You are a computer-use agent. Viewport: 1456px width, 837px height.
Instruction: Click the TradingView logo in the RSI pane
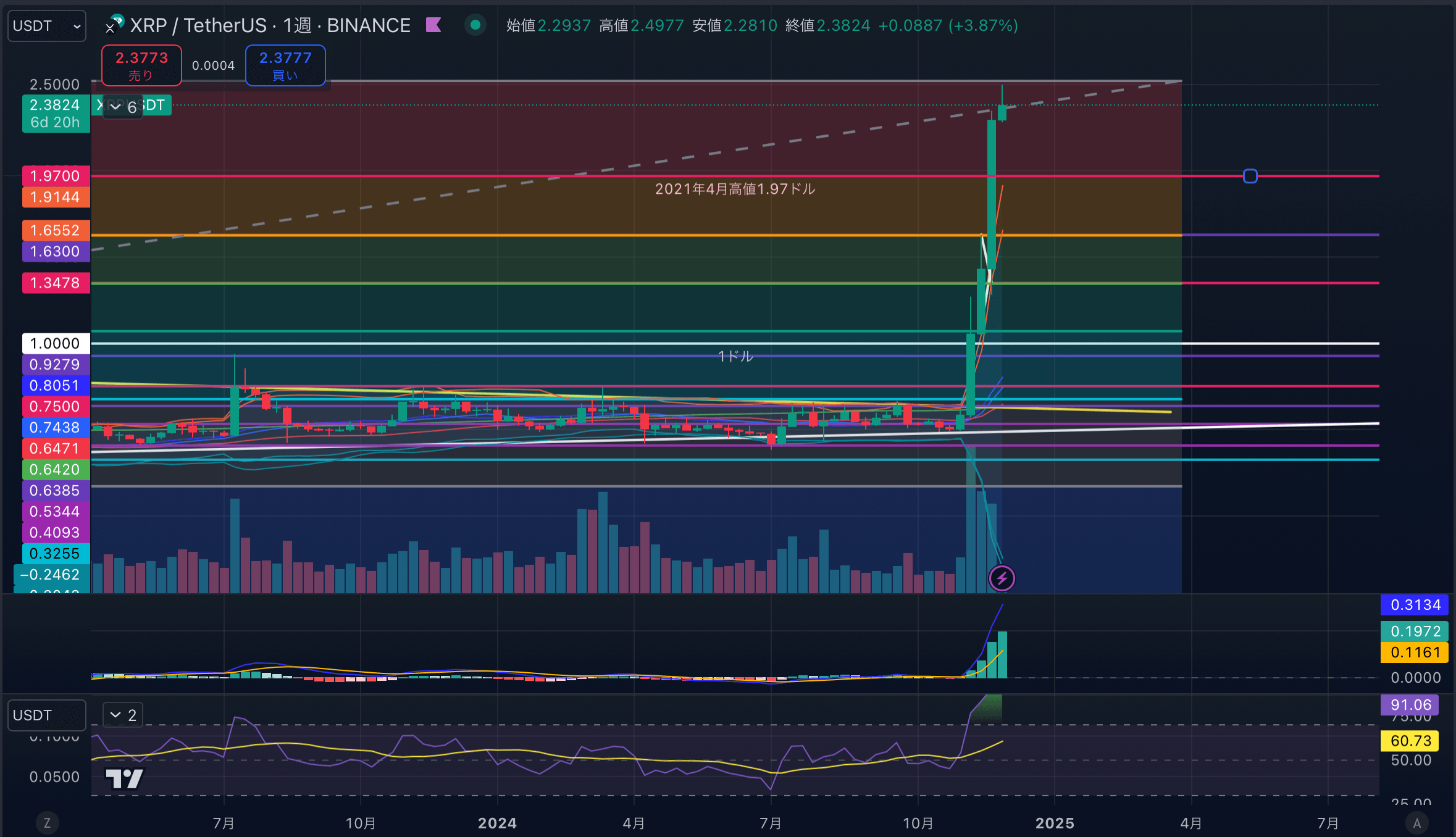(x=124, y=778)
